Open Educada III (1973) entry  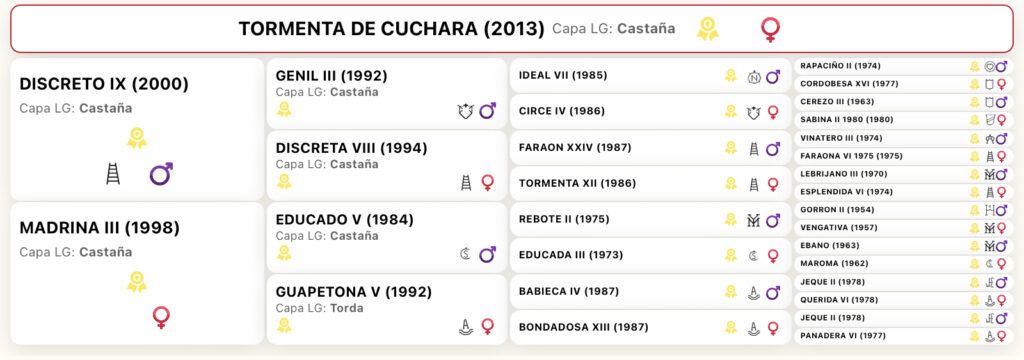(x=650, y=255)
